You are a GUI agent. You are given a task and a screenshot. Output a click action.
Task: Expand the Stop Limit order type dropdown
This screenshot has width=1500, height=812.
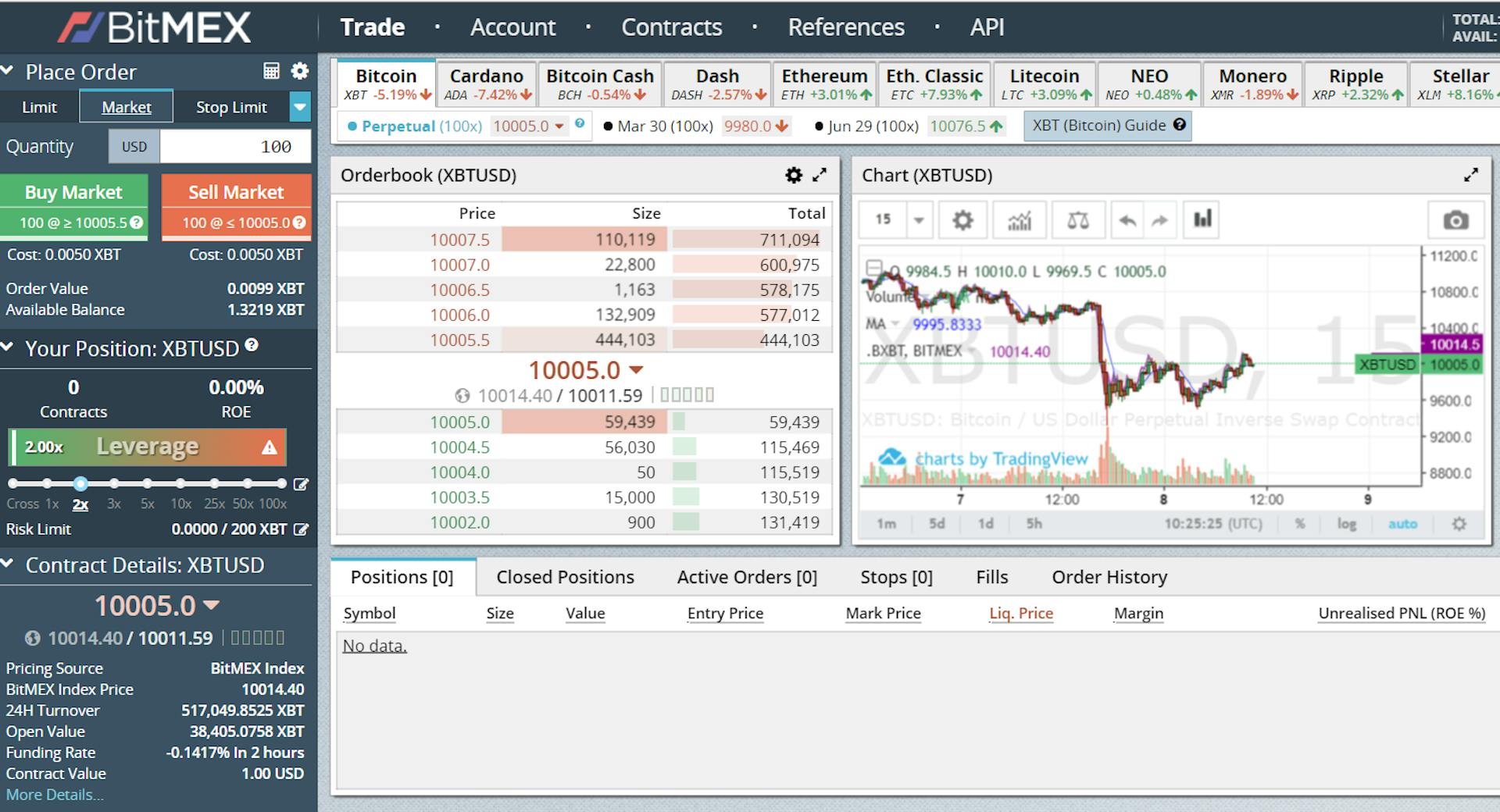point(299,107)
